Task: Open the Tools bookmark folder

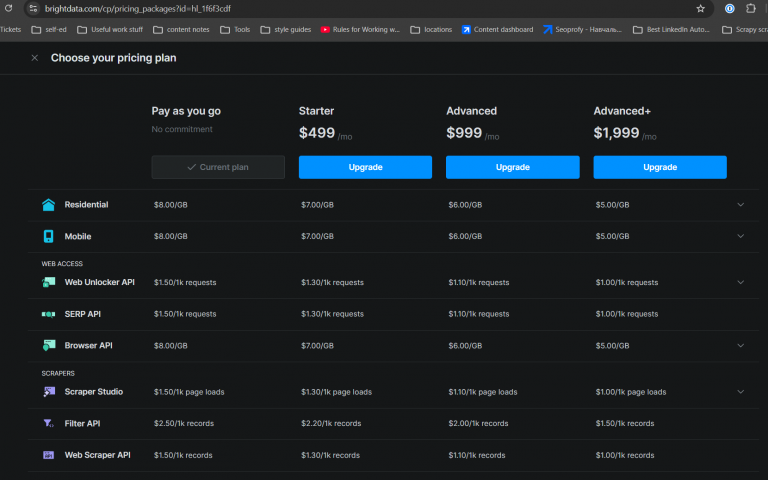Action: 235,29
